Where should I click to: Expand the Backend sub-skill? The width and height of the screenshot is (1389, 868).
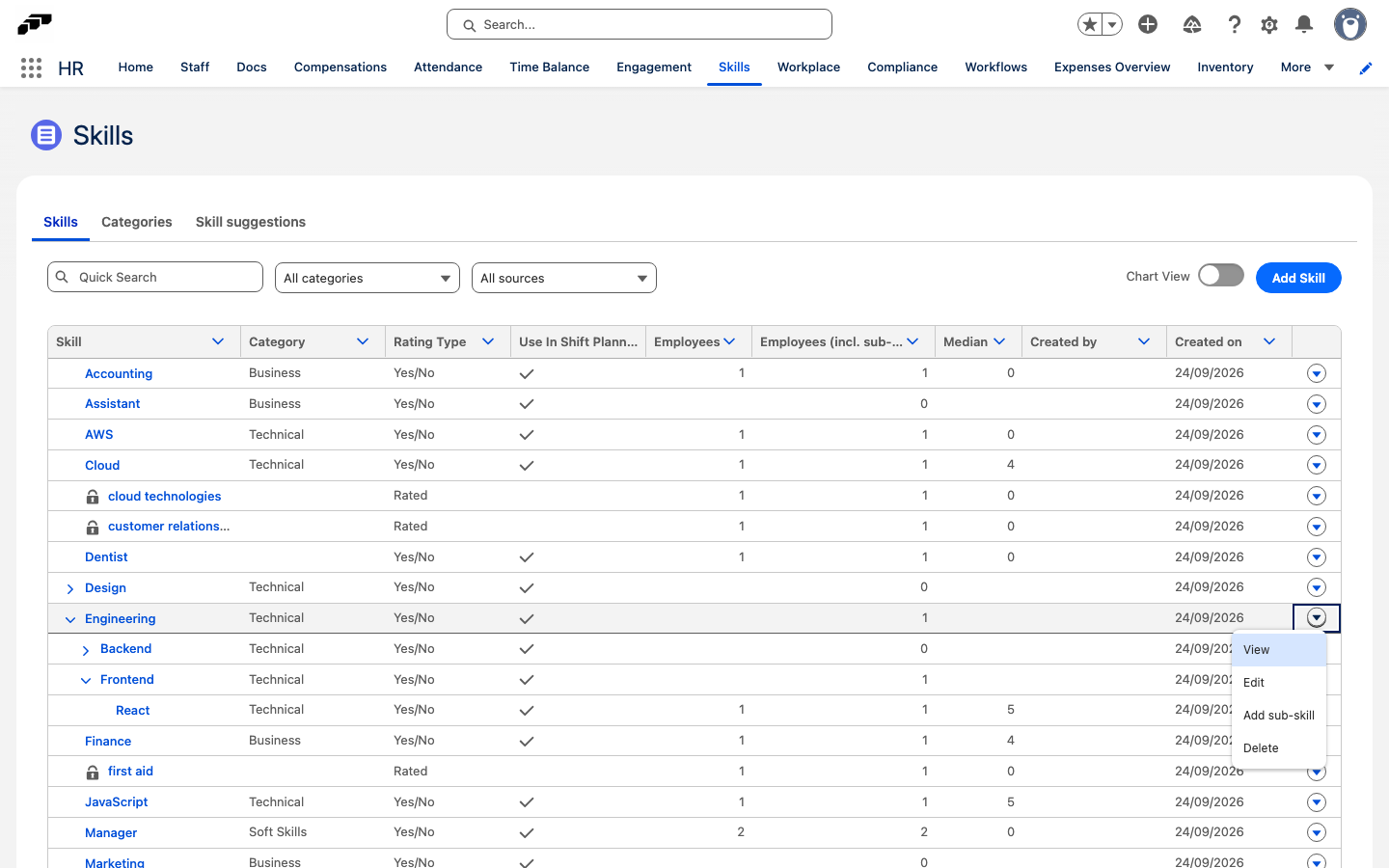click(86, 650)
